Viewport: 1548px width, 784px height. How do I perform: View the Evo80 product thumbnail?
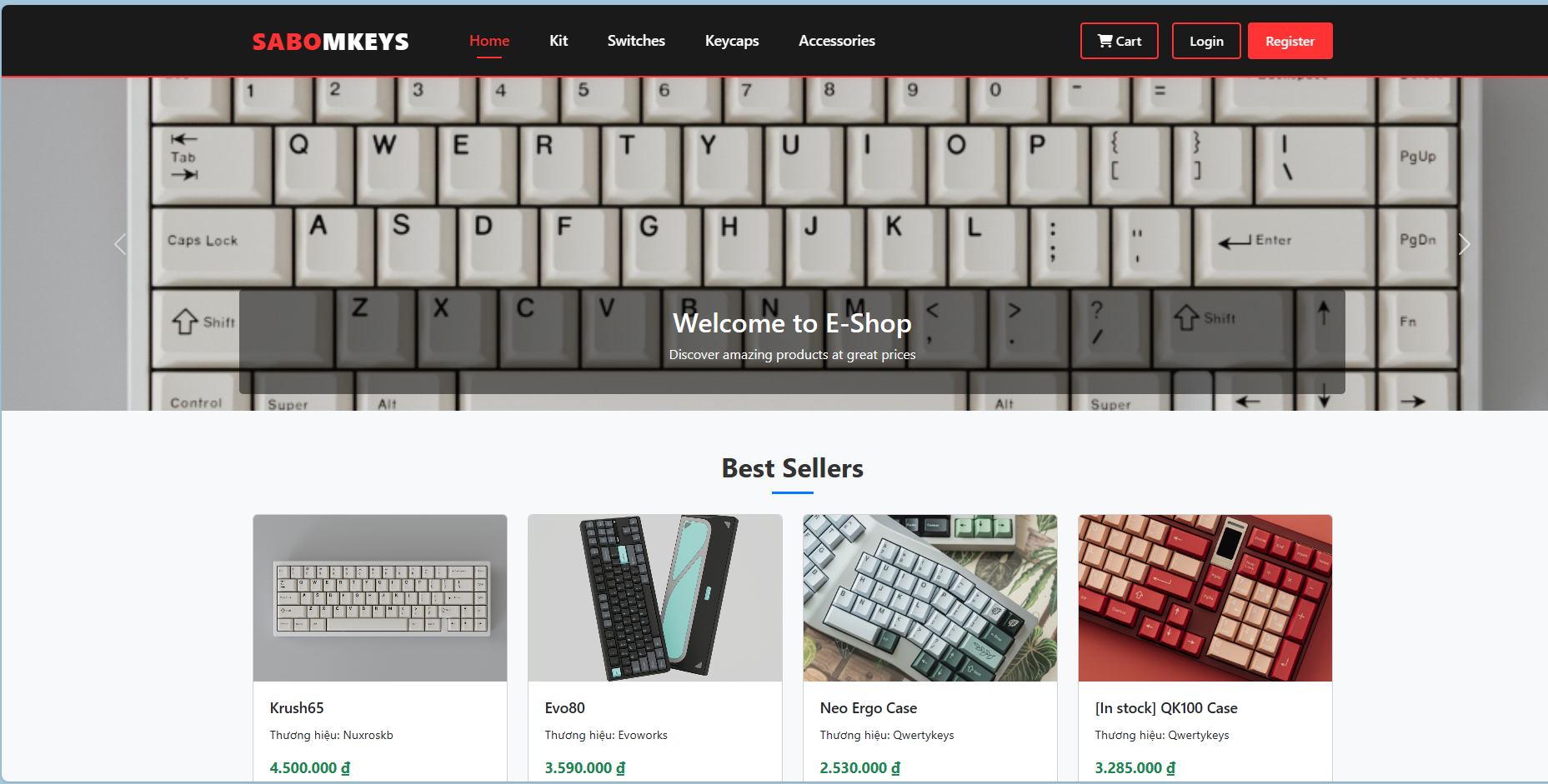coord(655,598)
